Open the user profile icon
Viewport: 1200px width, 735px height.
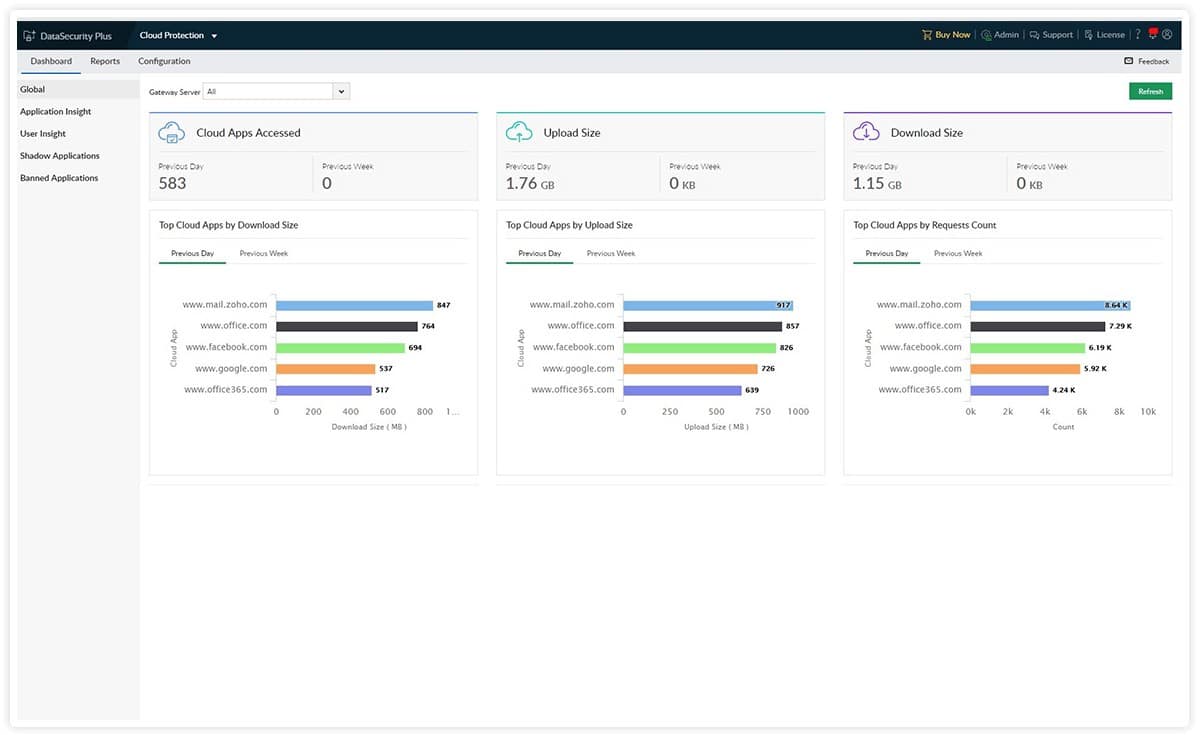[1167, 35]
